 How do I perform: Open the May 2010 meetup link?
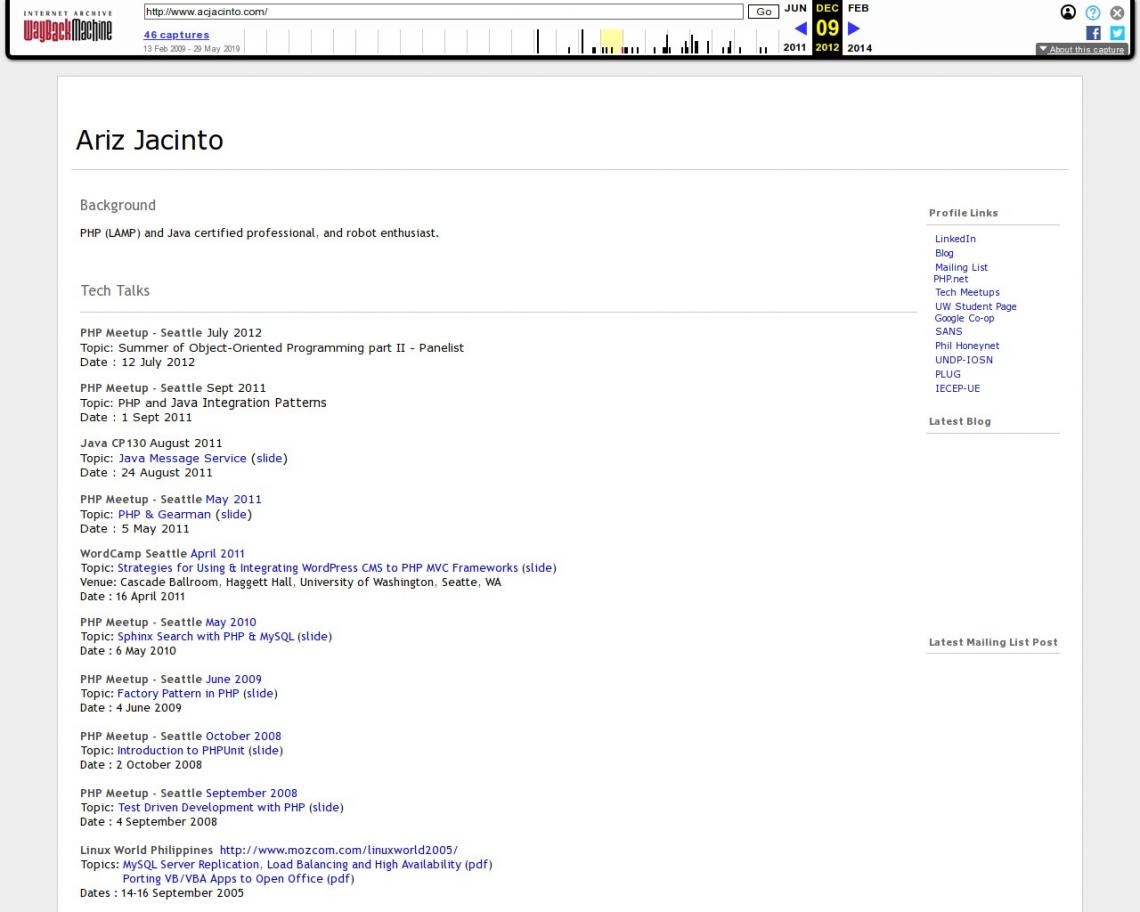click(x=230, y=623)
